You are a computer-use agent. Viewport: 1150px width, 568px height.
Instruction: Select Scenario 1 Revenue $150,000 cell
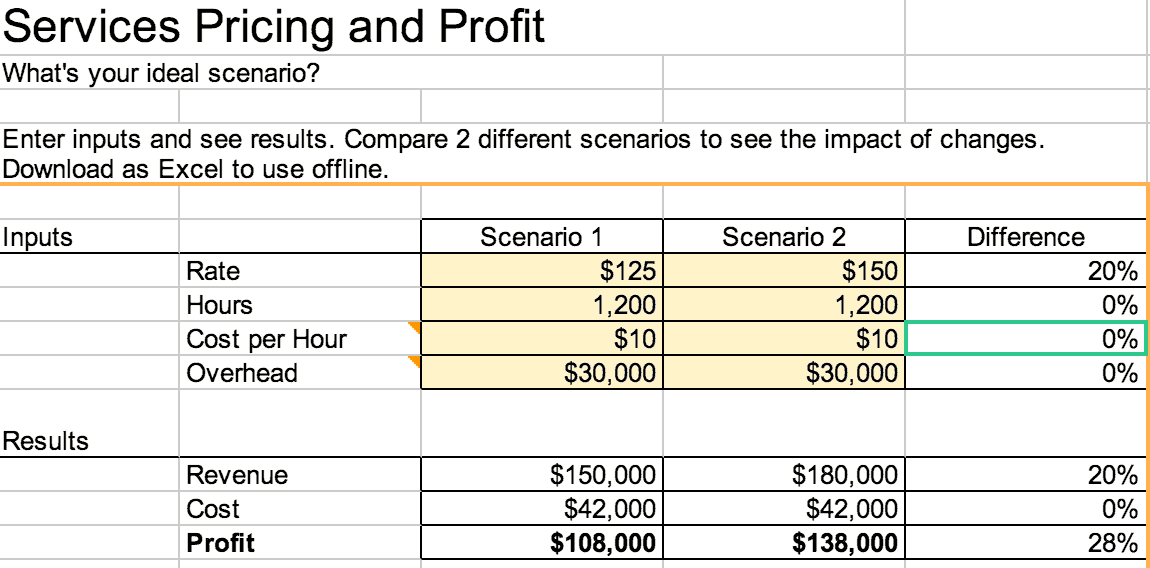[x=542, y=475]
